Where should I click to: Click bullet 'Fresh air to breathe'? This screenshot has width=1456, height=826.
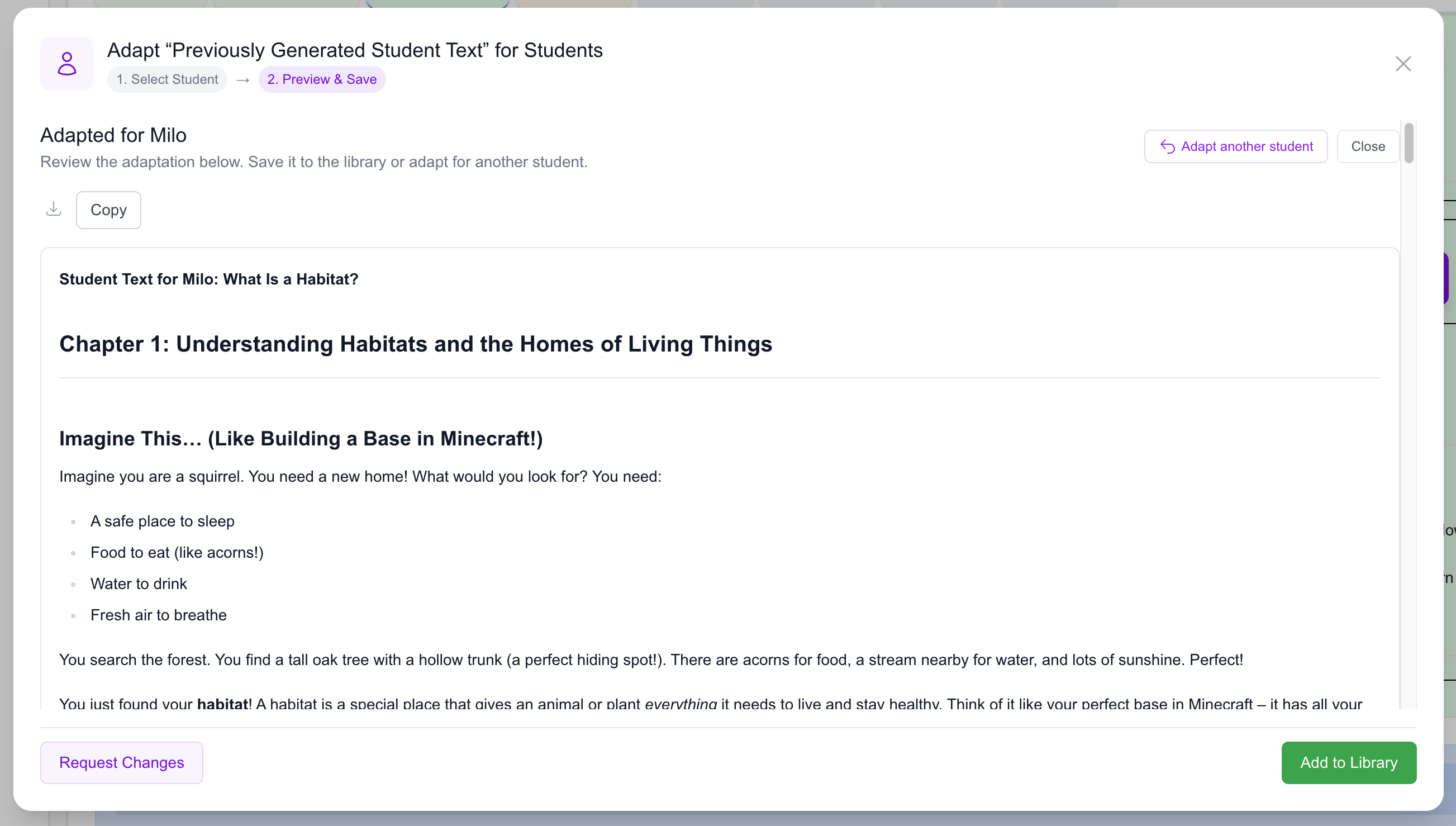[158, 615]
